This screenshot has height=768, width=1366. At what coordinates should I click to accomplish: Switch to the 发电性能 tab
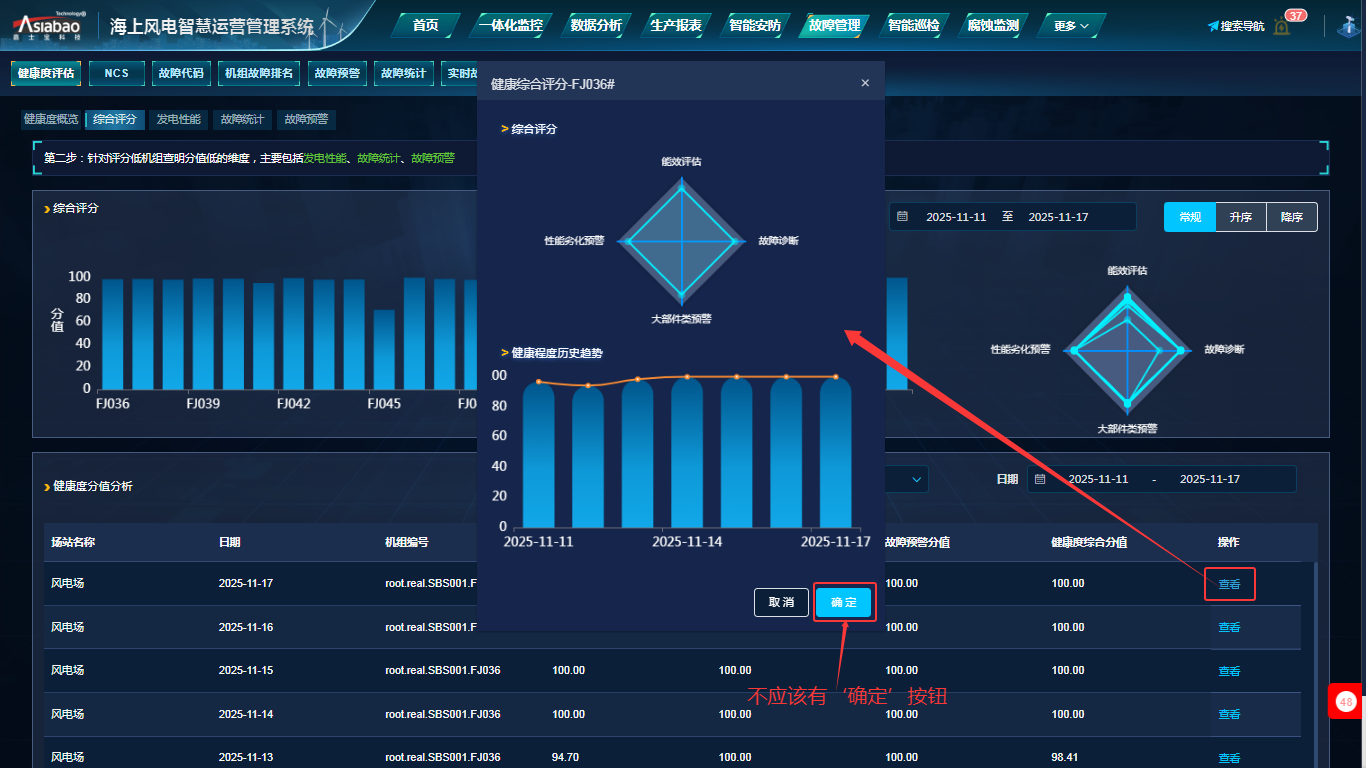tap(178, 119)
